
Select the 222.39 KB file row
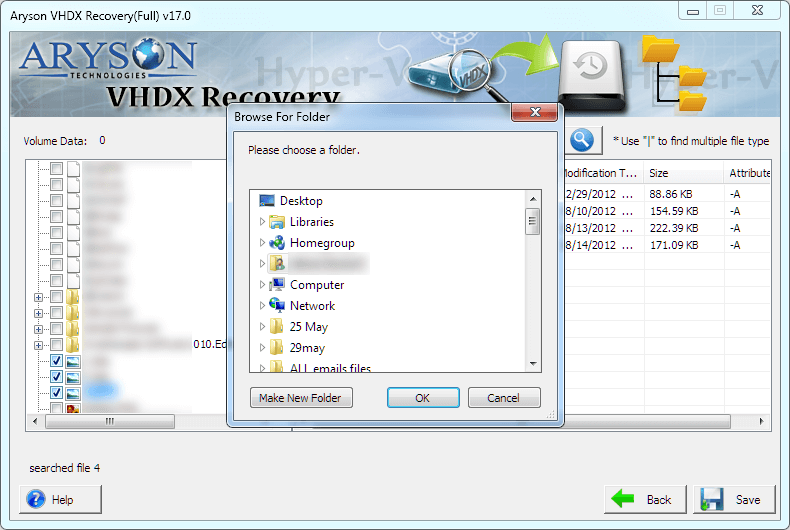pyautogui.click(x=667, y=228)
